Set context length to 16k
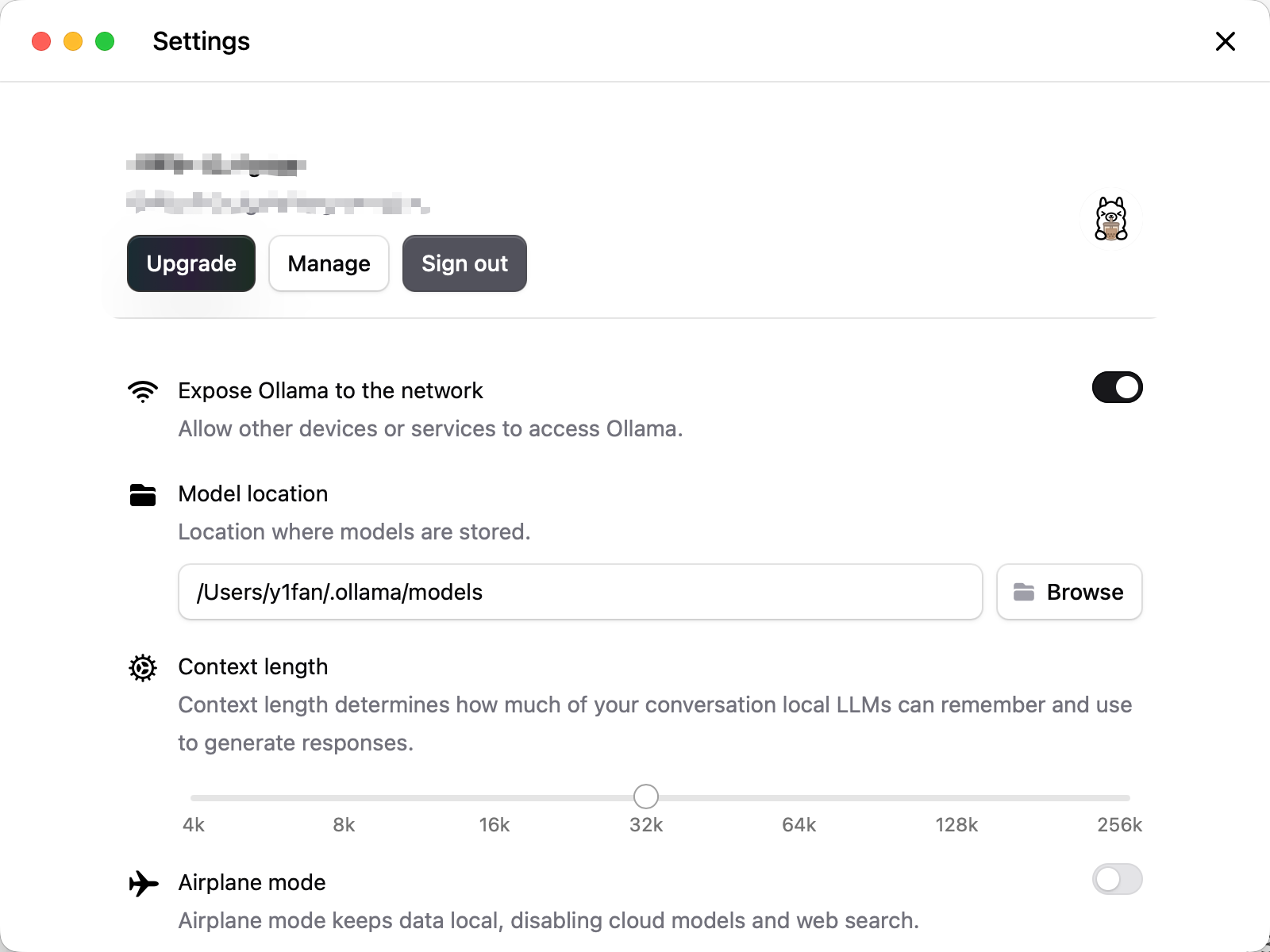This screenshot has height=952, width=1270. pos(495,797)
